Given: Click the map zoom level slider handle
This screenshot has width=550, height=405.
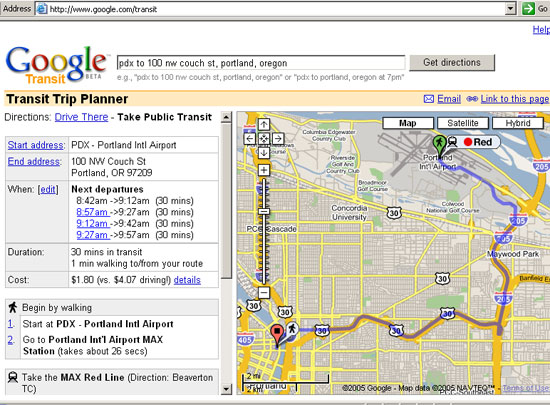Looking at the screenshot, I should (264, 211).
